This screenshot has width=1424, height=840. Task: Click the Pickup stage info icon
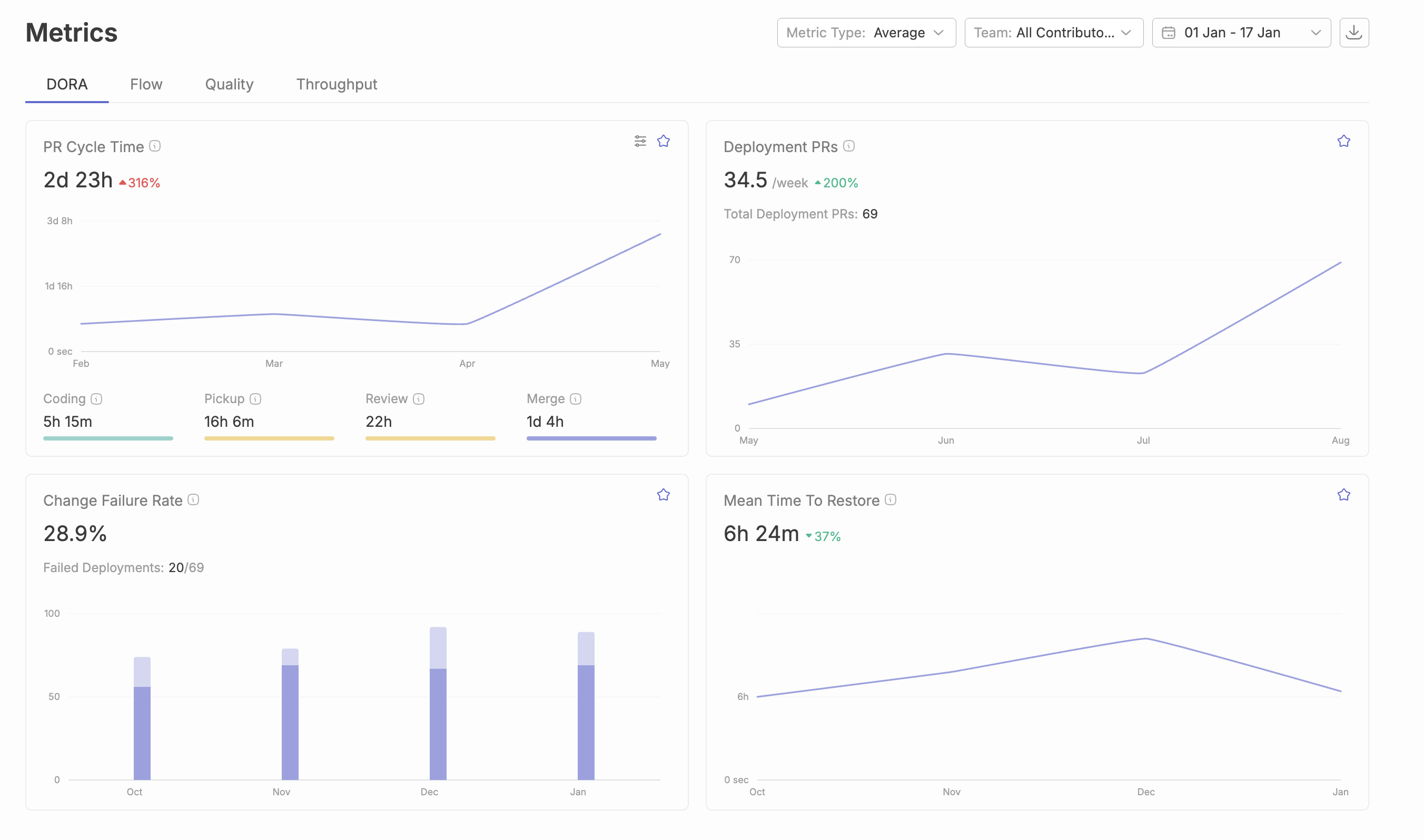coord(255,398)
